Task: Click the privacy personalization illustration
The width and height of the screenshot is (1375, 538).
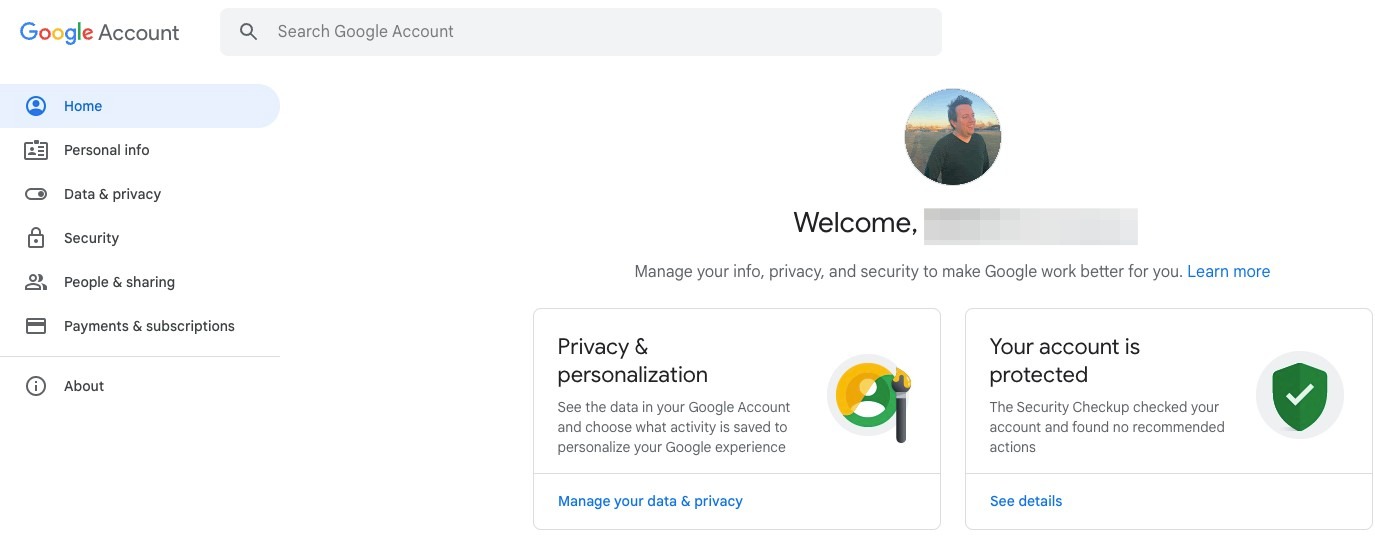Action: (870, 397)
